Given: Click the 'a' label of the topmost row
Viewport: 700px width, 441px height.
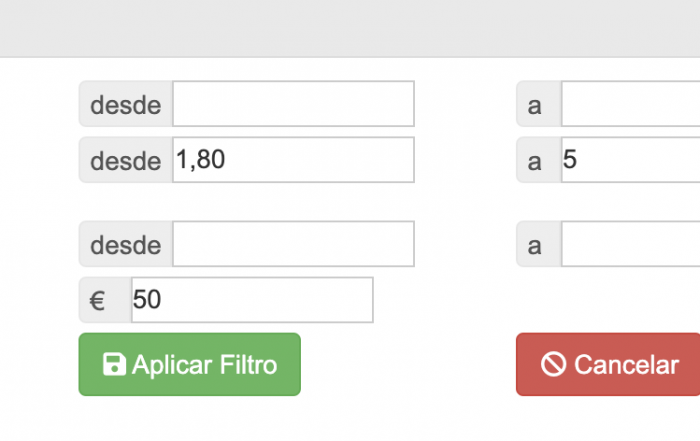Looking at the screenshot, I should [535, 104].
